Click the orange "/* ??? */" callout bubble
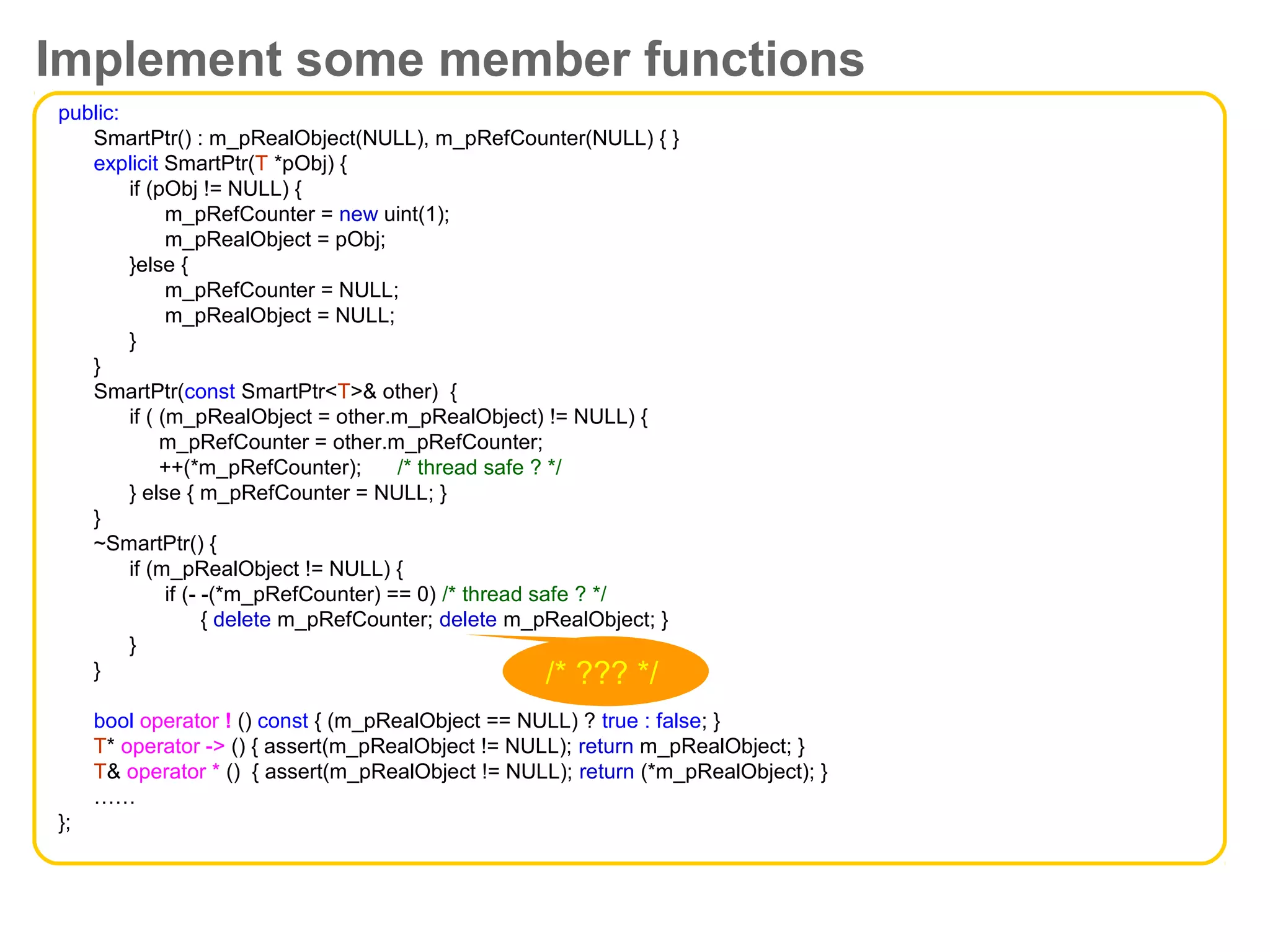This screenshot has height=952, width=1270. click(605, 672)
